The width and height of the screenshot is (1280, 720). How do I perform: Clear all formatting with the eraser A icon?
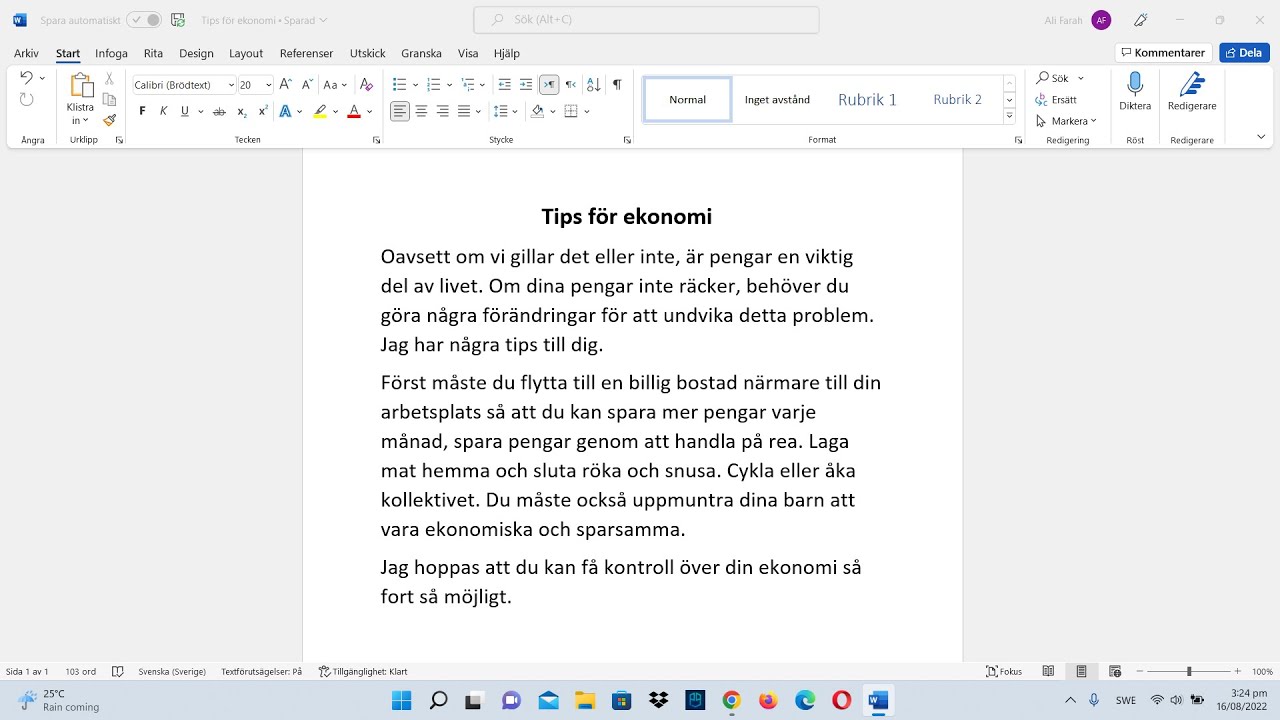[366, 85]
